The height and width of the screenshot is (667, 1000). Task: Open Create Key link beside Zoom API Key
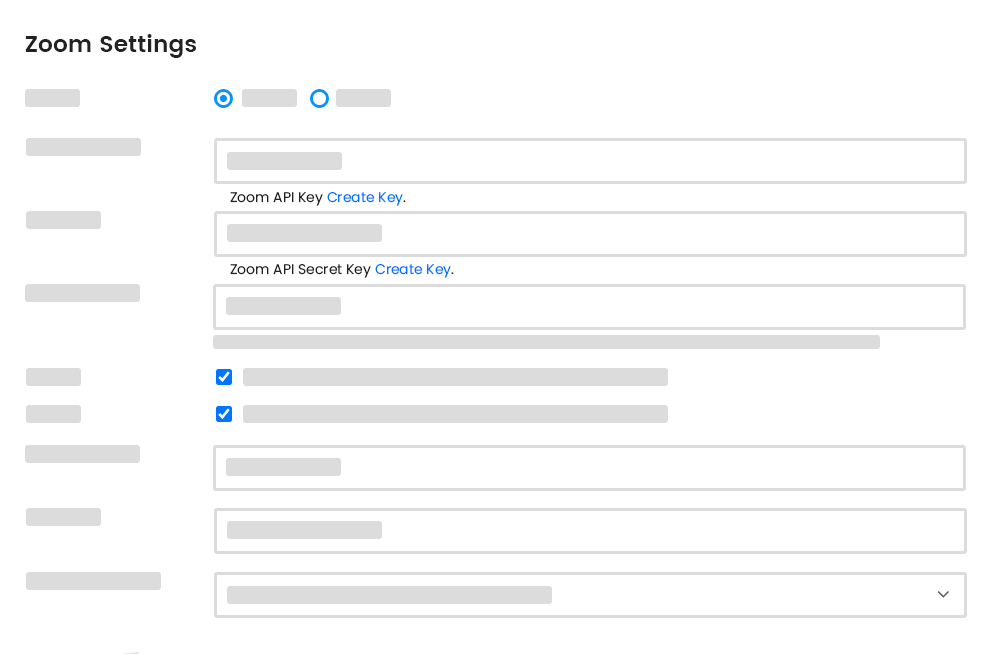coord(364,197)
